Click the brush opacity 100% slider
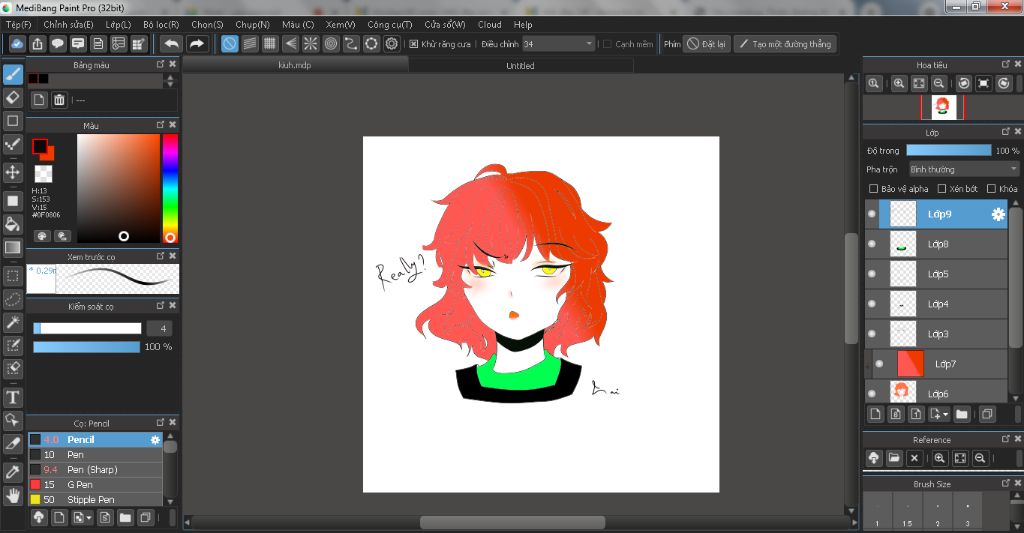The width and height of the screenshot is (1024, 533). (86, 347)
